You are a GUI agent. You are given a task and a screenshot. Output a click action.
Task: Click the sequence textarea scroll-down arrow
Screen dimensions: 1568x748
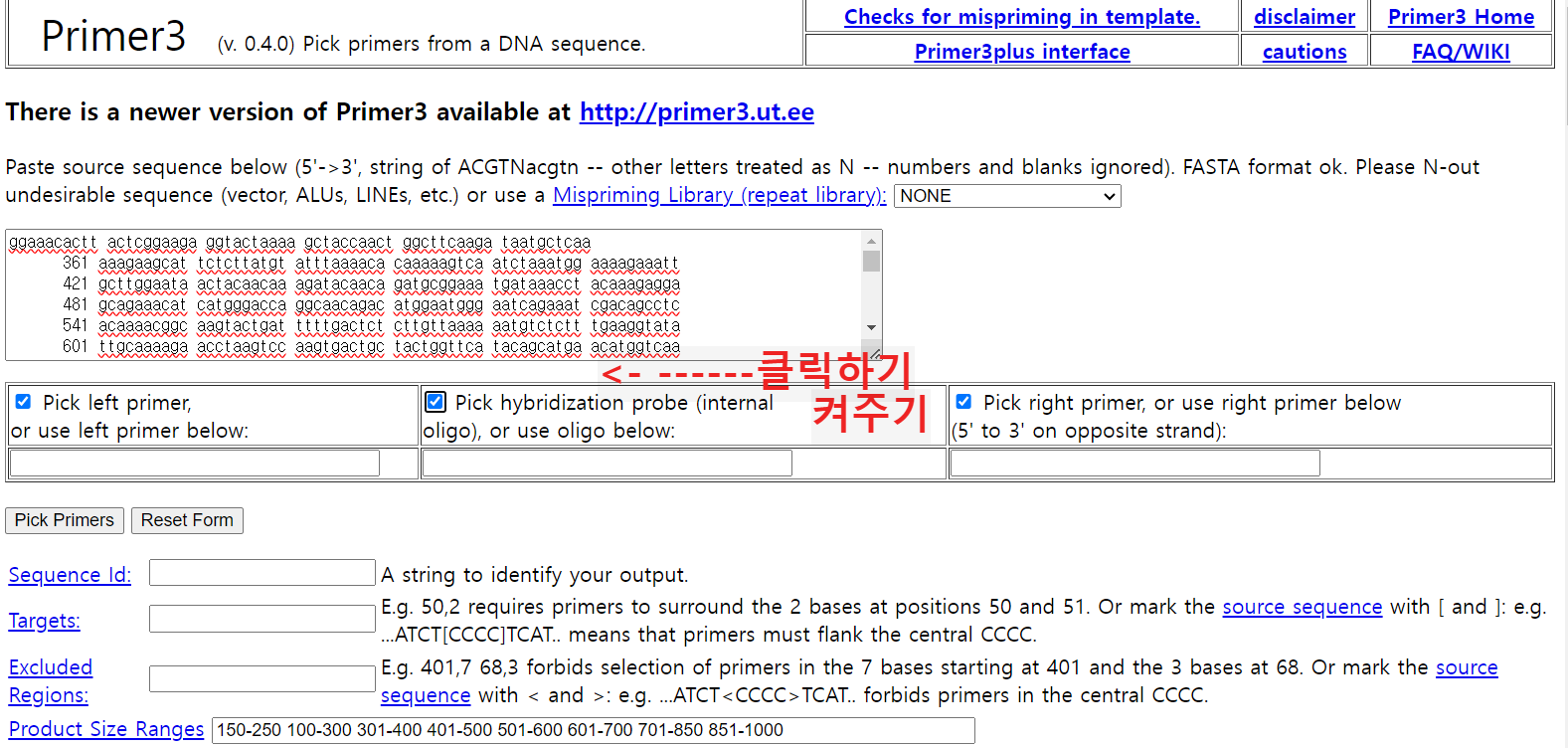click(872, 327)
